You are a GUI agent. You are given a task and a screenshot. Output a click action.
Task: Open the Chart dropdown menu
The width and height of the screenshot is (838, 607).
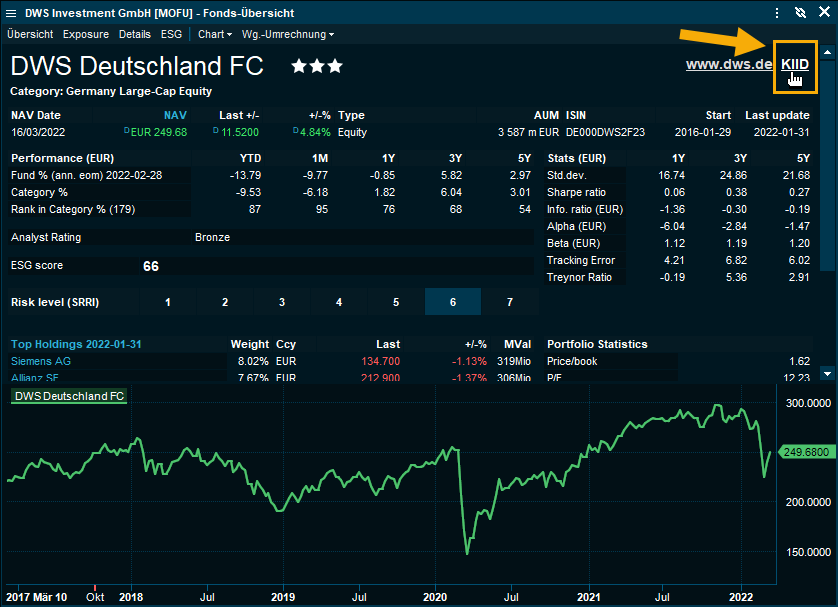point(214,34)
